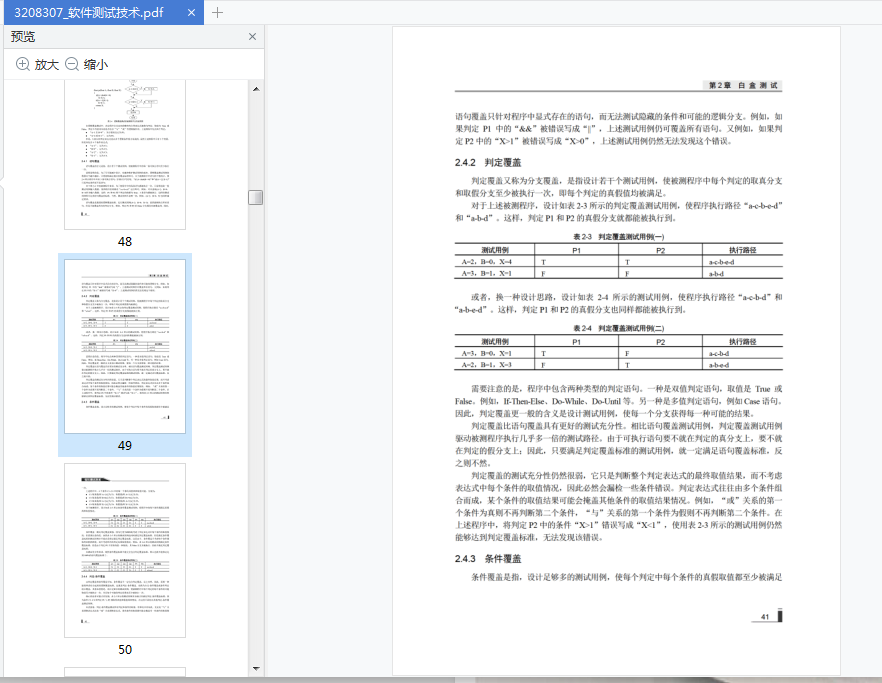Screen dimensions: 882x683
Task: Click the 2.4.2 判定覆盖 heading
Action: (x=488, y=163)
